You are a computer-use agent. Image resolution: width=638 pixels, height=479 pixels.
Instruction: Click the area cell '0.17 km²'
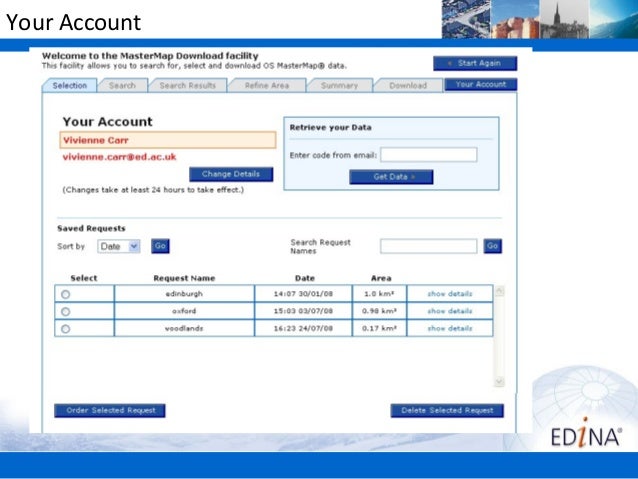(x=379, y=328)
